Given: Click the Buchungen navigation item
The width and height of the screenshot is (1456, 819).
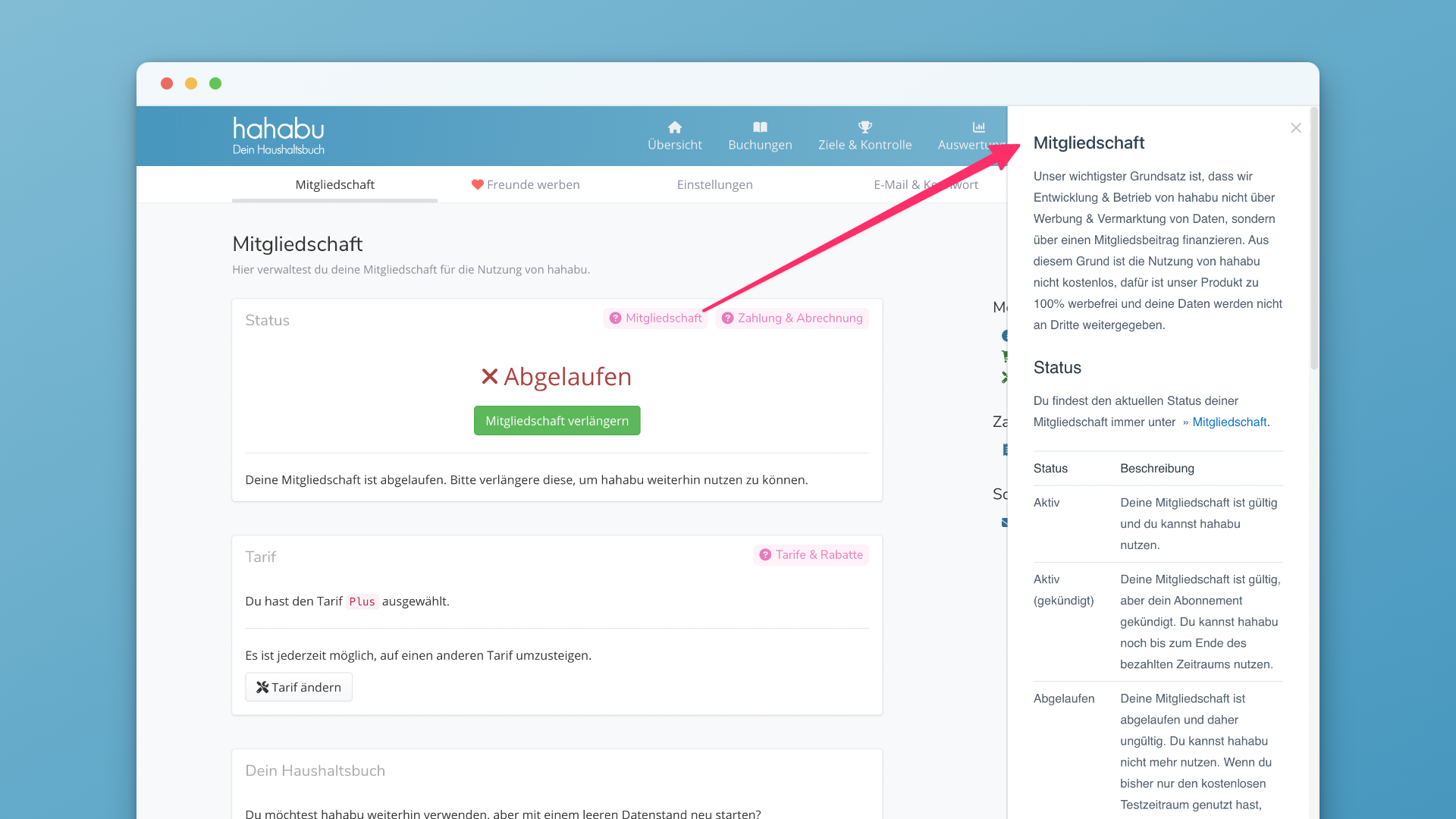Looking at the screenshot, I should [760, 144].
